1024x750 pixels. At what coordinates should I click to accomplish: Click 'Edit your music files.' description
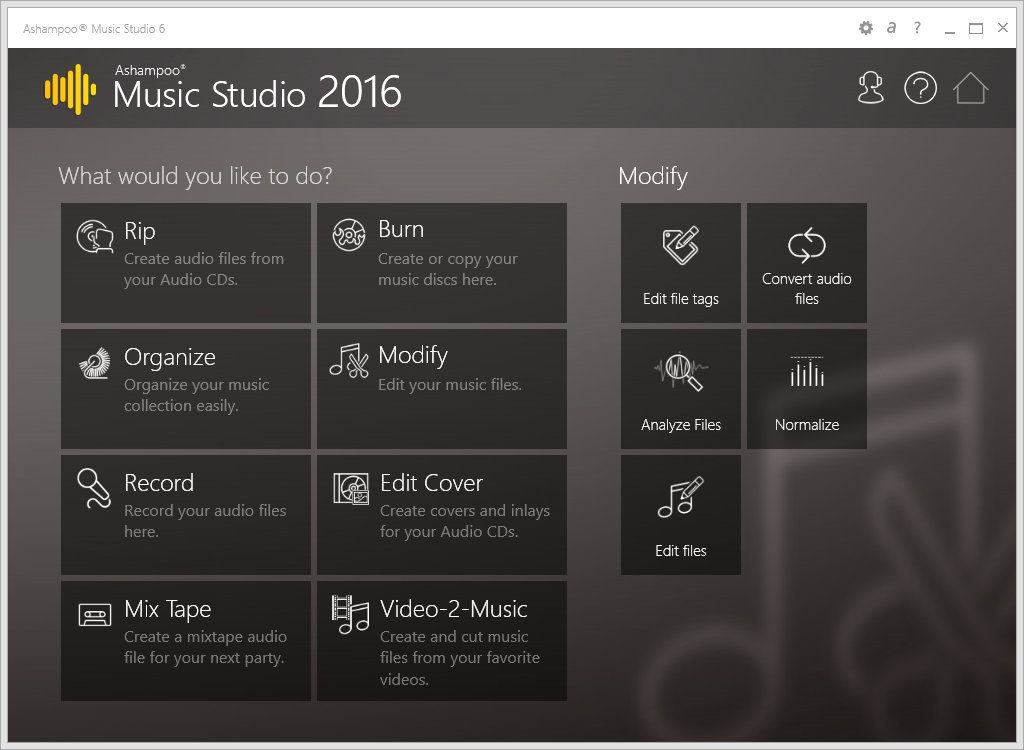(x=450, y=385)
